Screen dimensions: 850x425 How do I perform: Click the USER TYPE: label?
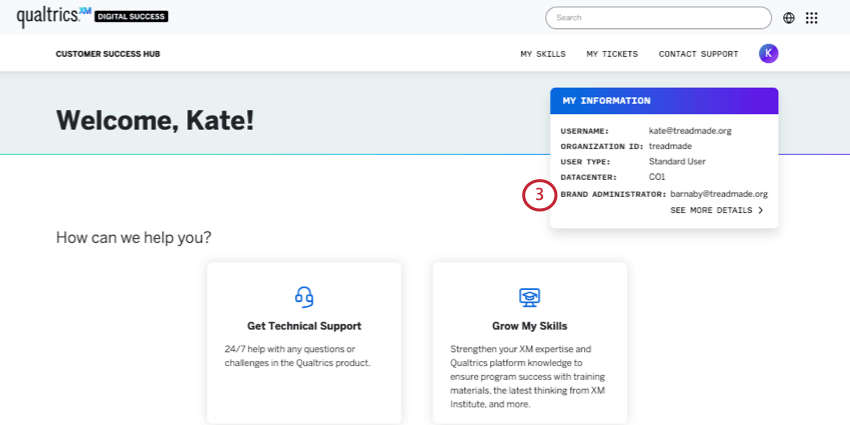585,162
